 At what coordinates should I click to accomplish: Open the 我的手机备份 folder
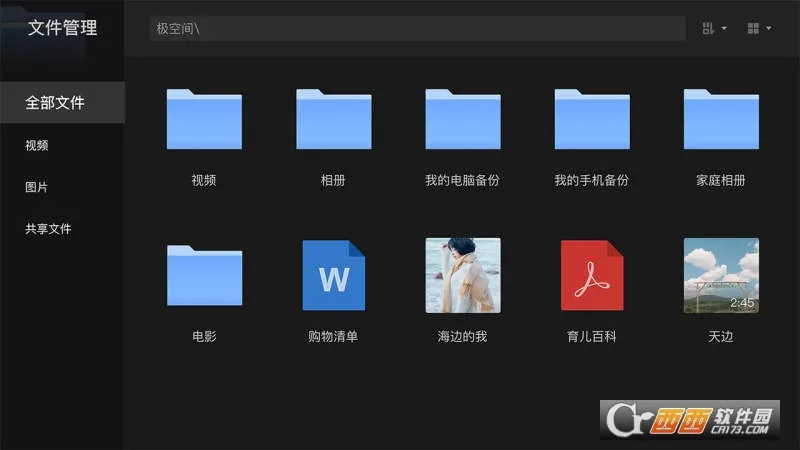coord(592,119)
